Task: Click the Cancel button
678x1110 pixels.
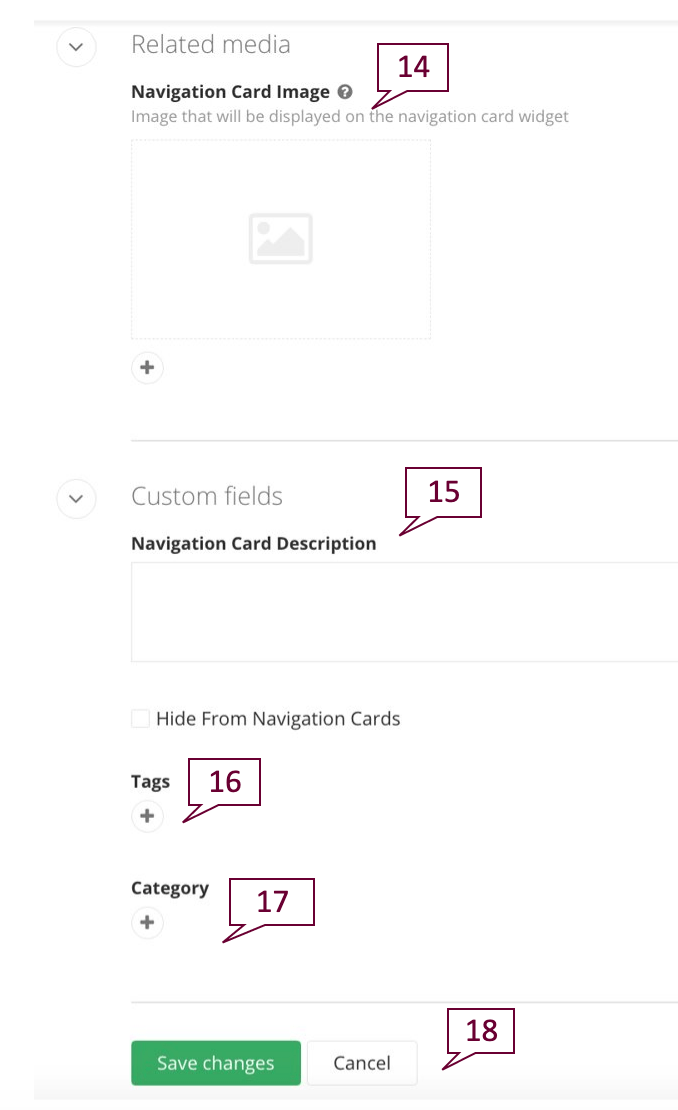Action: point(362,1062)
